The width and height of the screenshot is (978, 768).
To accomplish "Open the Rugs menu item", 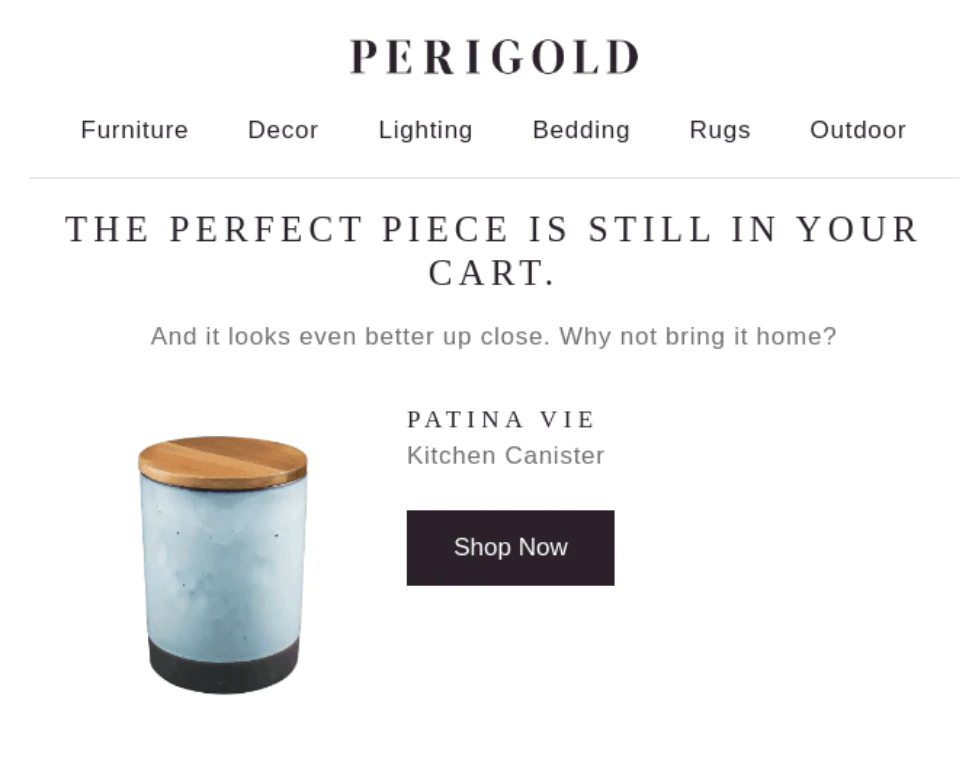I will tap(719, 130).
